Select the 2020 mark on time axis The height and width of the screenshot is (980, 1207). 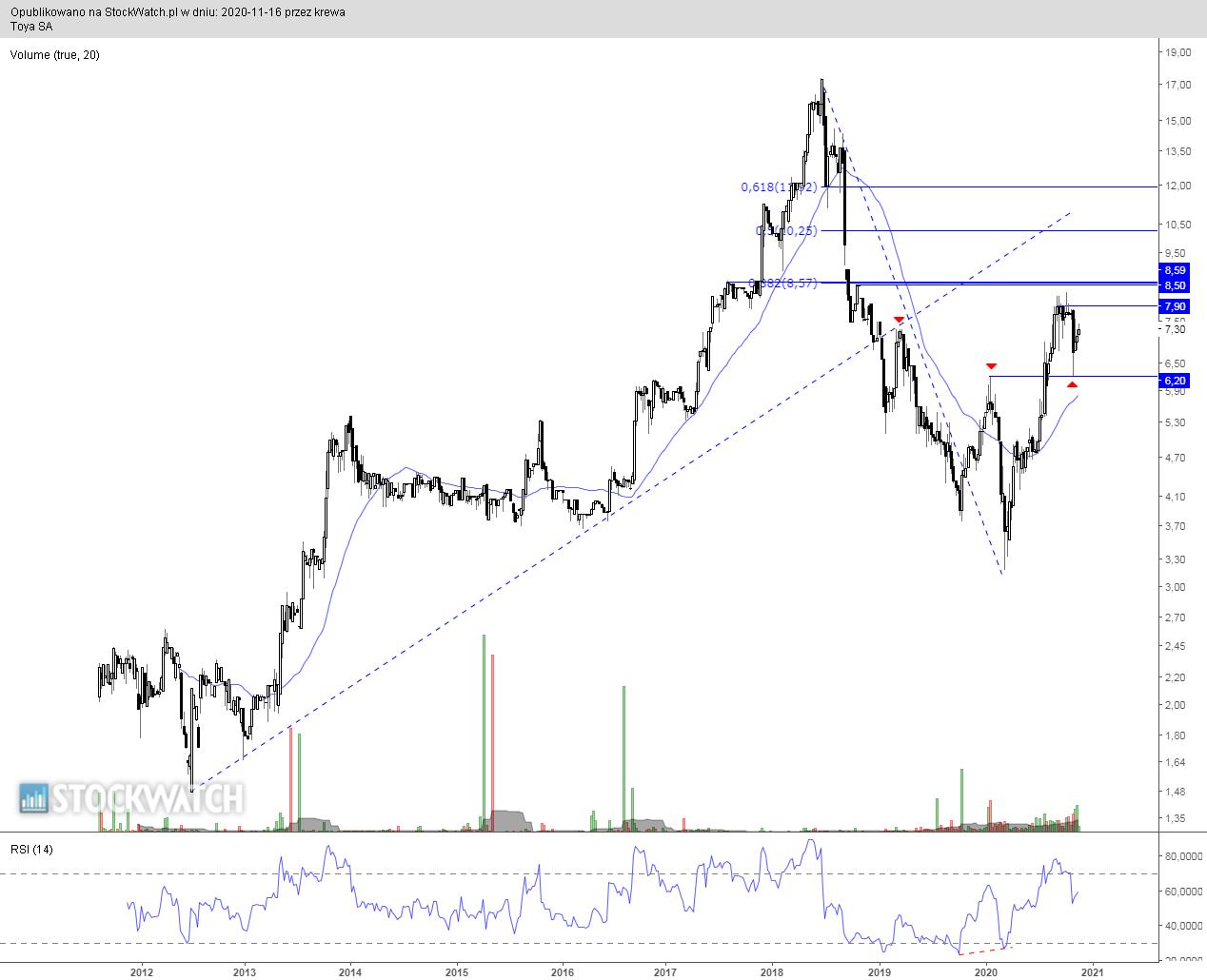click(986, 971)
